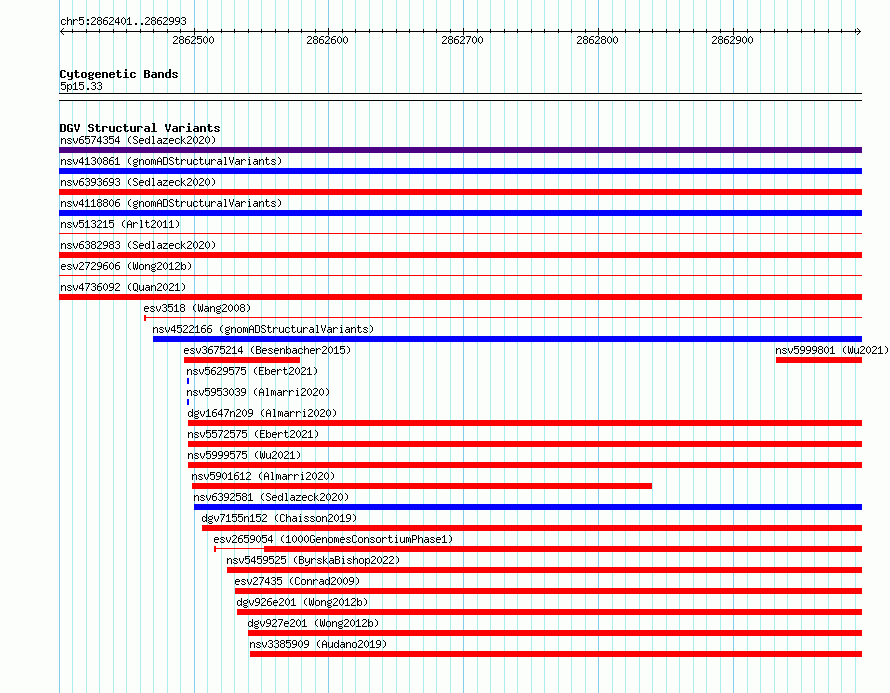
Task: Open nsv3385909 (Audano2019) variant
Action: 318,644
